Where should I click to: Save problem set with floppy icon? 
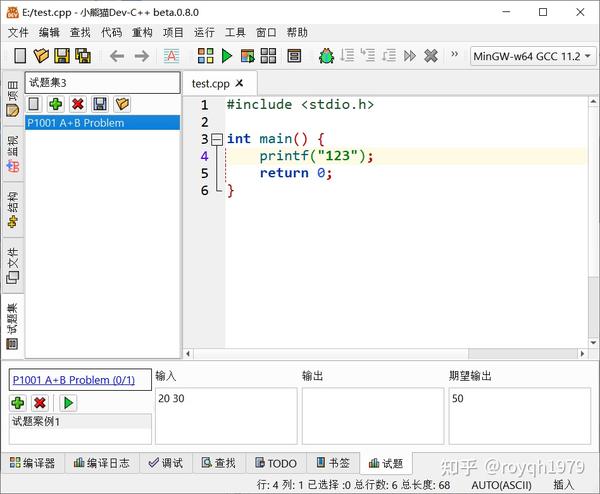pos(100,104)
